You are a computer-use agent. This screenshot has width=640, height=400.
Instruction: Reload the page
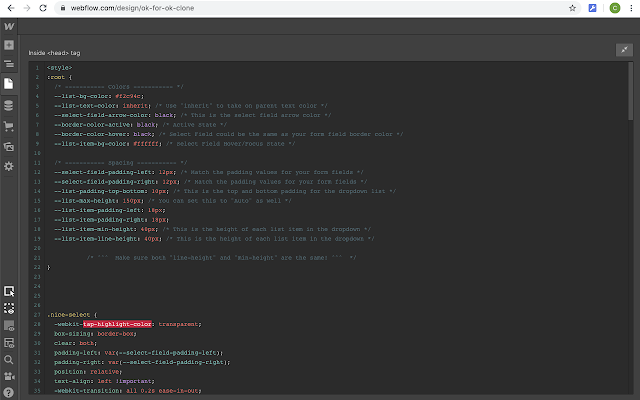43,8
